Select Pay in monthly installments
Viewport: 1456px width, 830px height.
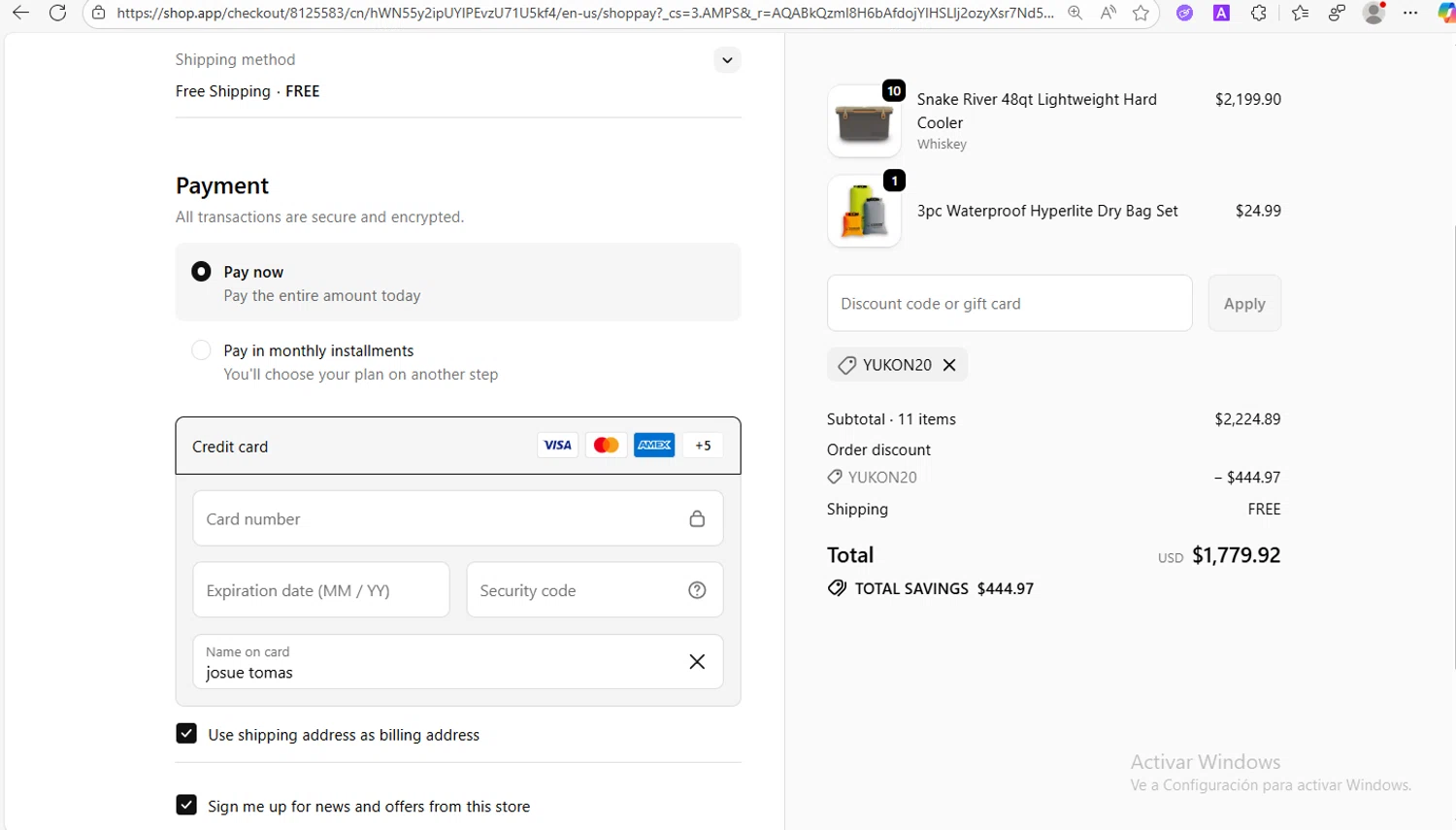(x=201, y=350)
